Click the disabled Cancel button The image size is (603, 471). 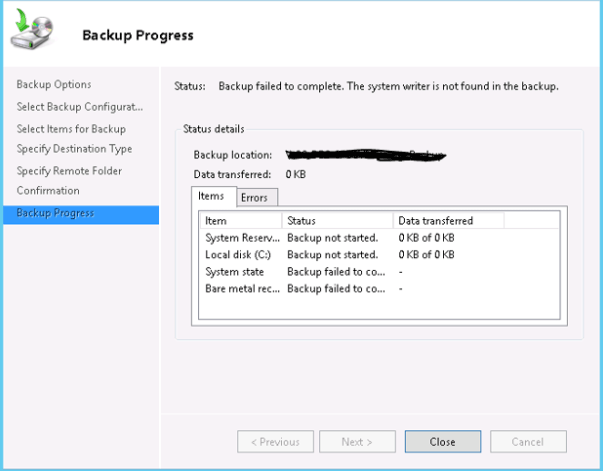[x=528, y=442]
